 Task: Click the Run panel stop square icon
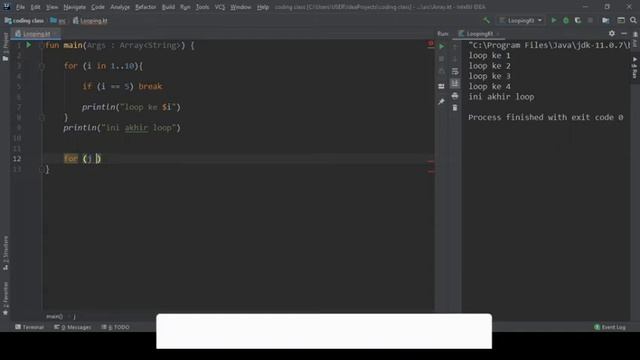(x=442, y=59)
